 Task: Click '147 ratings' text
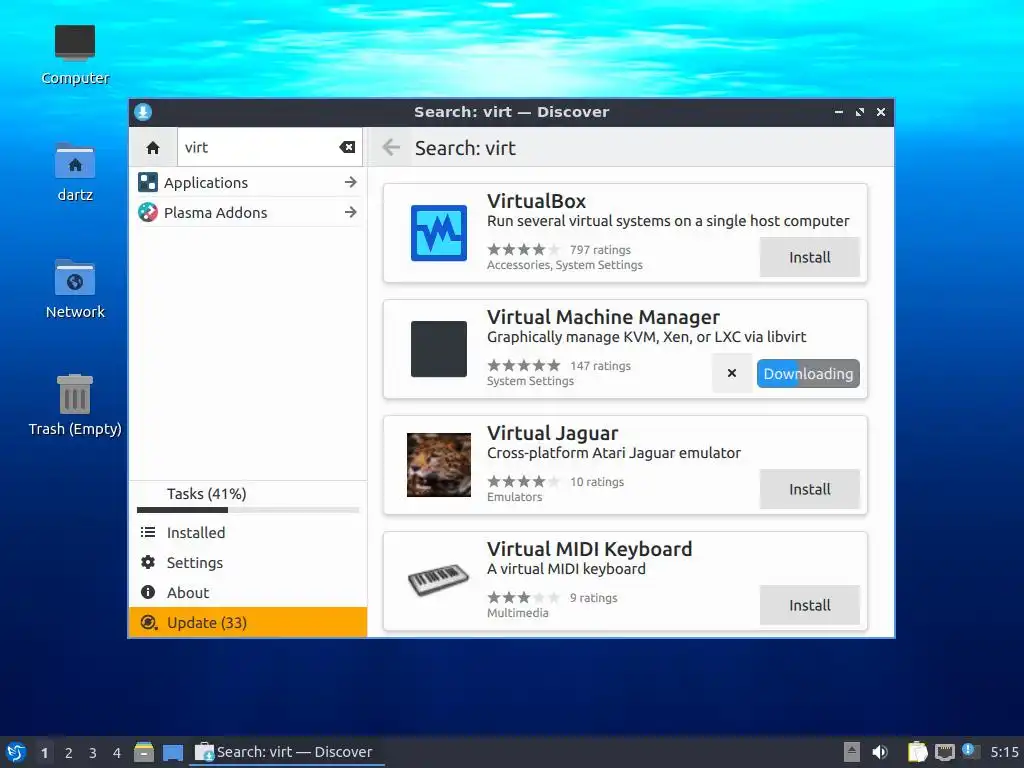click(x=600, y=366)
